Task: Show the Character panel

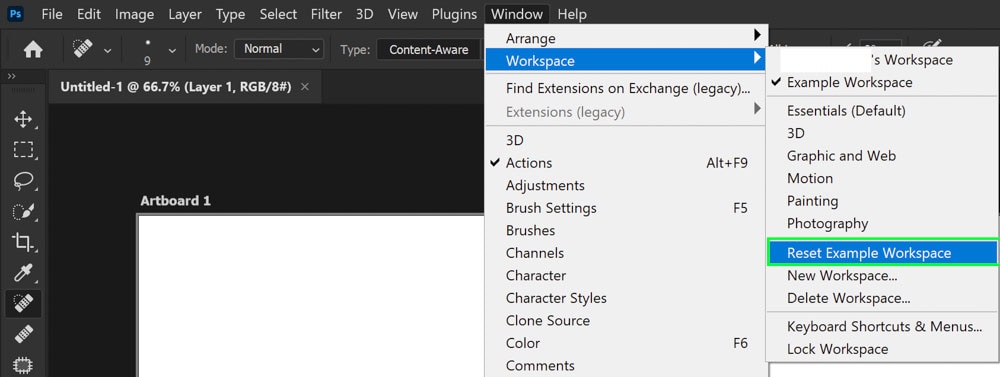Action: (626, 276)
